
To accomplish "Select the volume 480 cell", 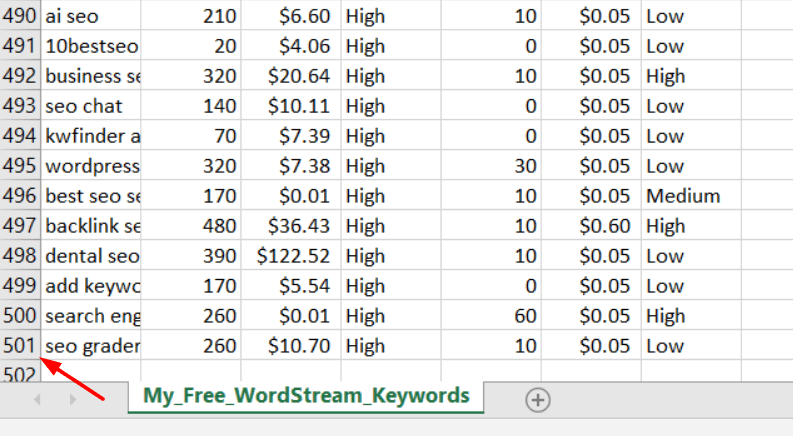I will (191, 226).
